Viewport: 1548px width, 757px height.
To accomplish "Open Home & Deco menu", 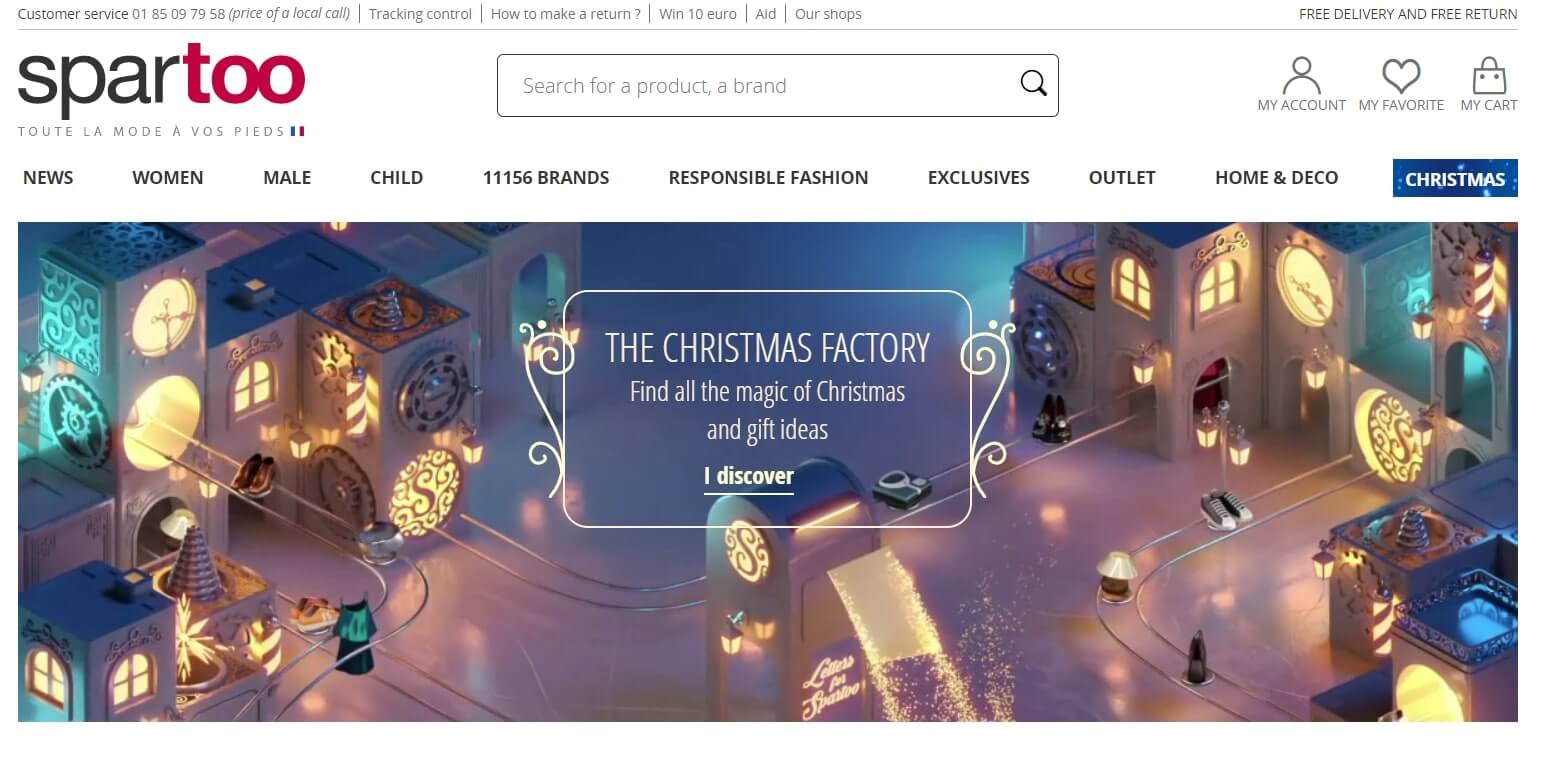I will pos(1276,178).
